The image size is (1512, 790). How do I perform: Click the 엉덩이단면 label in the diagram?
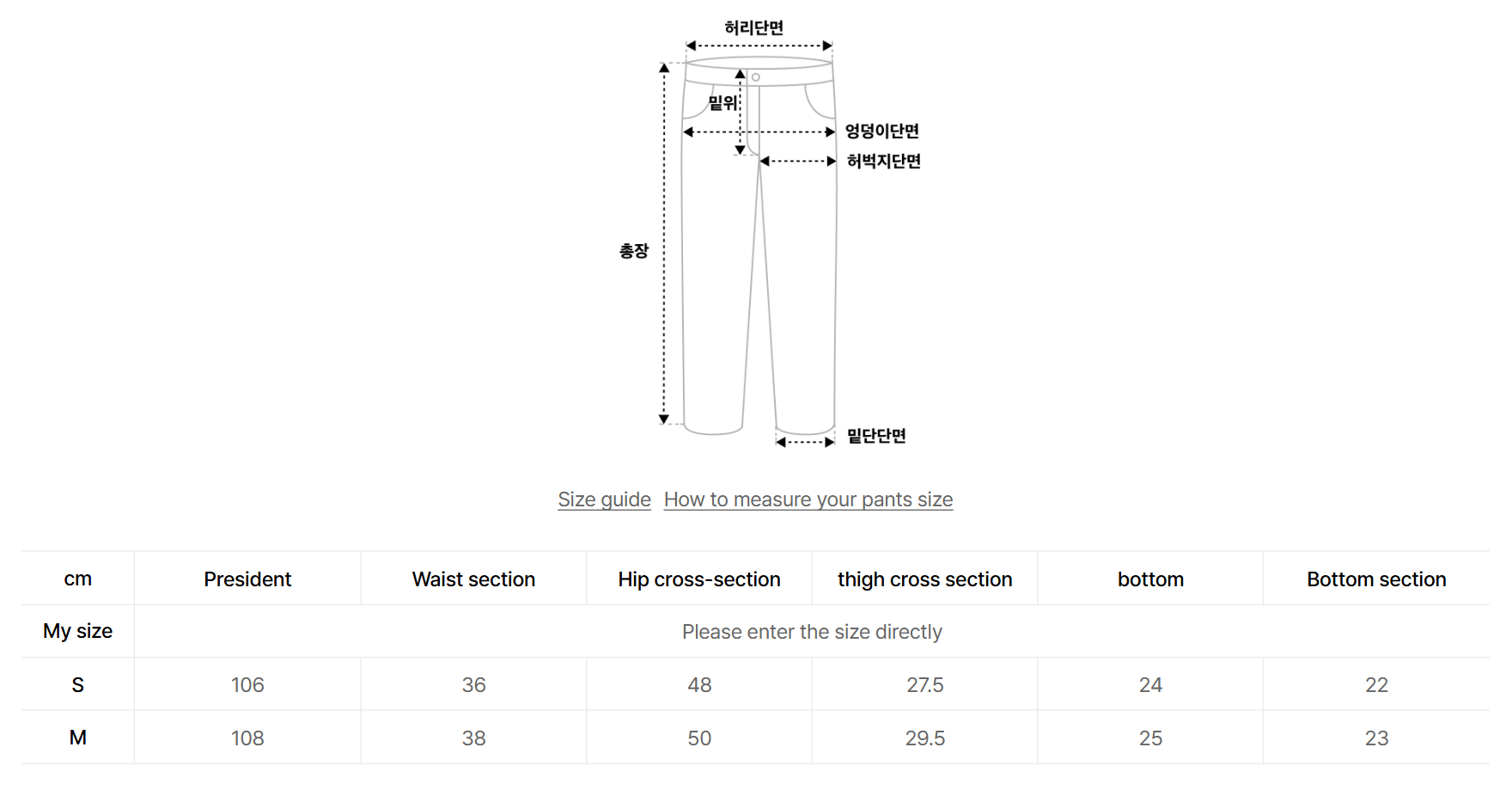click(x=881, y=131)
